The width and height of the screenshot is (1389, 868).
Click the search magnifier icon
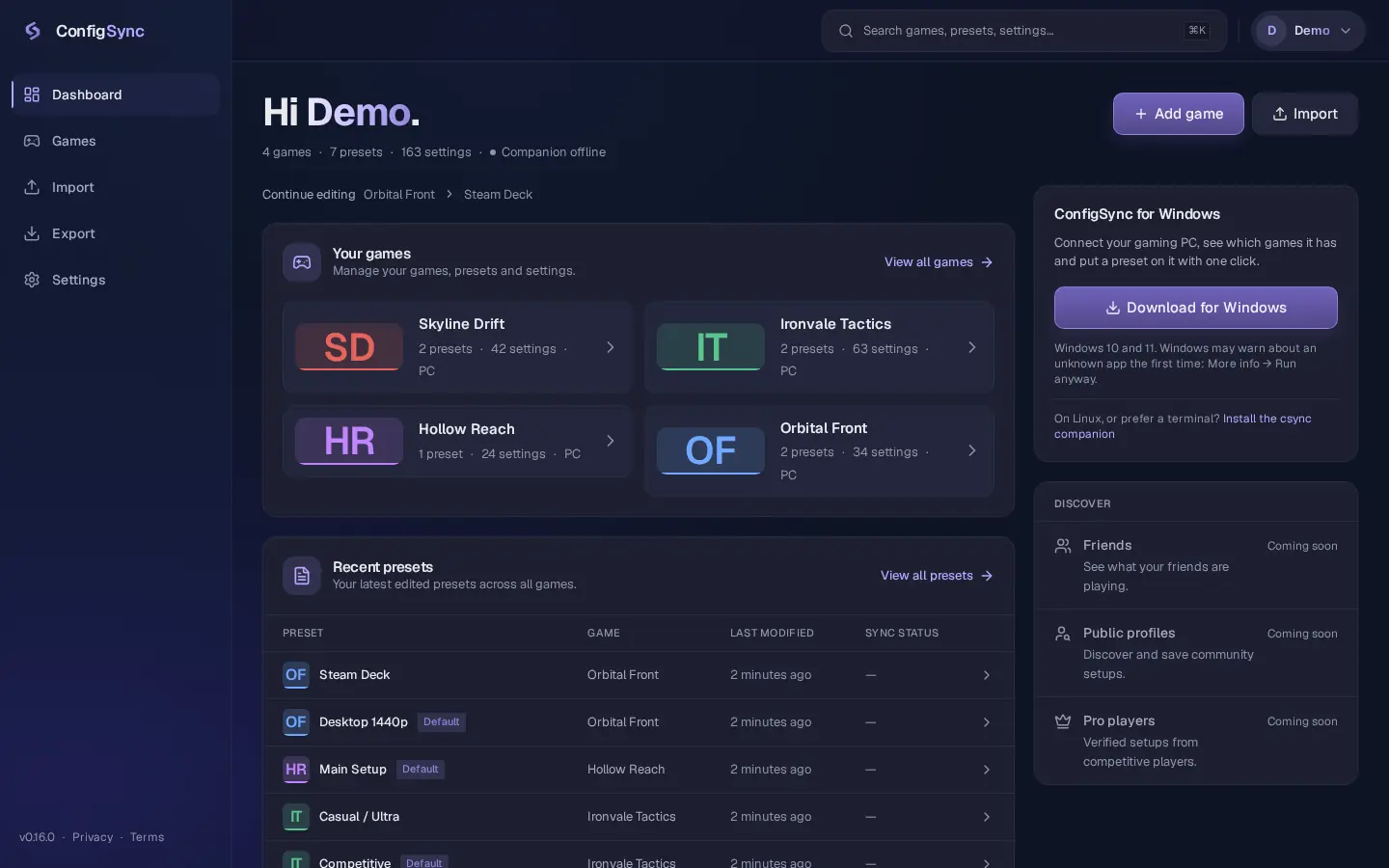(x=846, y=31)
